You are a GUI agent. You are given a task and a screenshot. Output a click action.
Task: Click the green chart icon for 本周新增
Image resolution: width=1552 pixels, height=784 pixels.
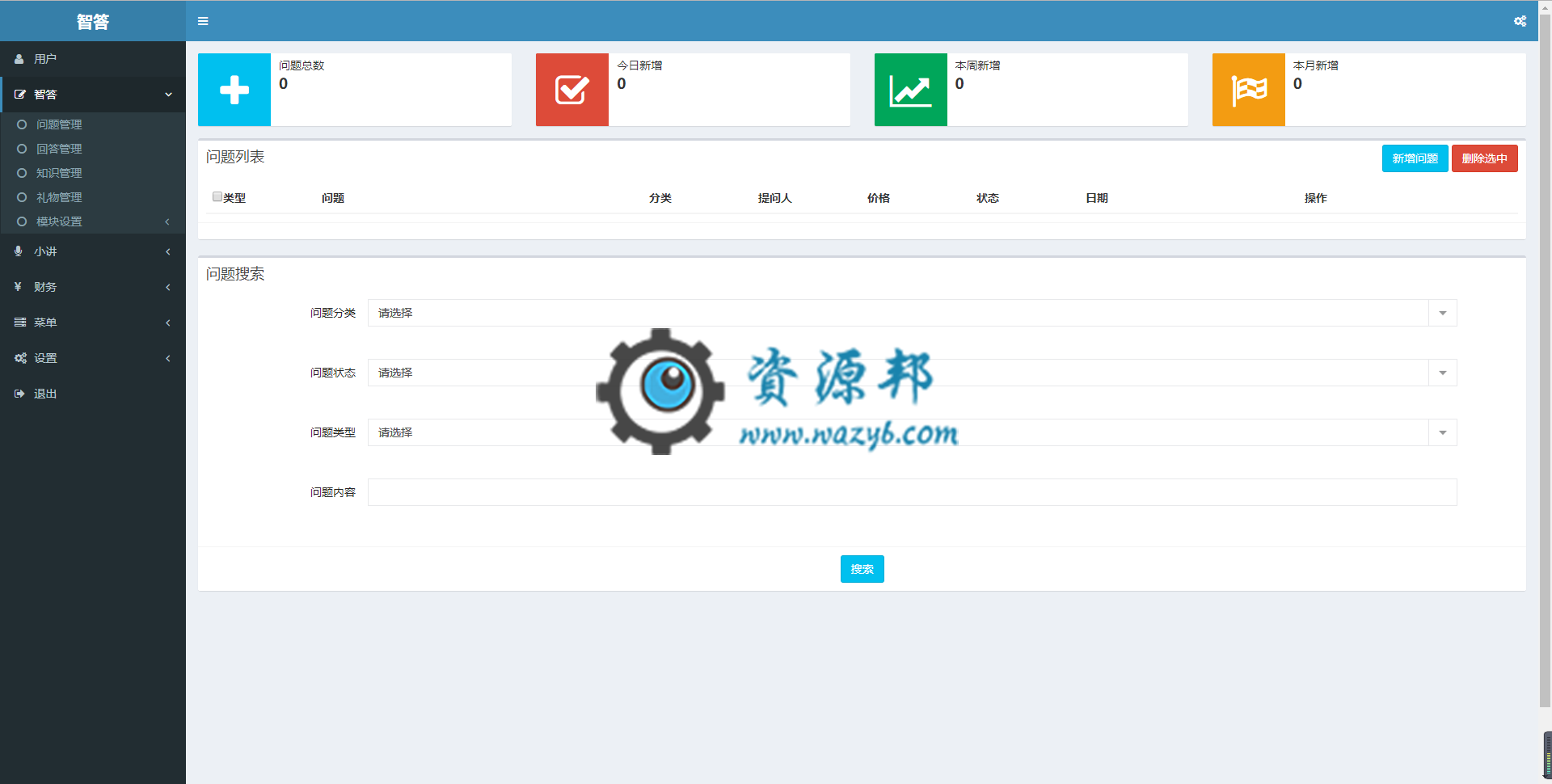click(911, 90)
